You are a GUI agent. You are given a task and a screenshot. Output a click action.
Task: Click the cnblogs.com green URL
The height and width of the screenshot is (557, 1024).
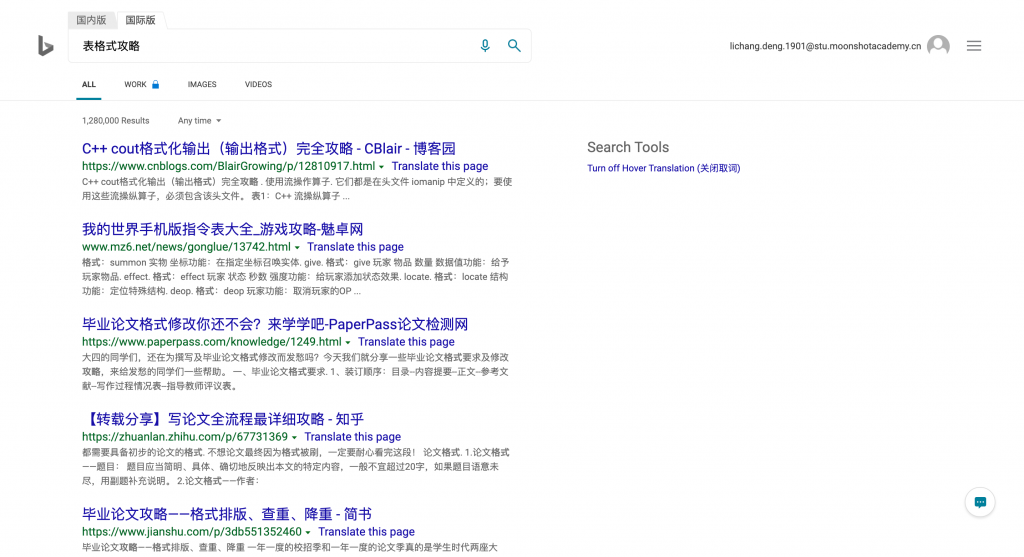(229, 167)
